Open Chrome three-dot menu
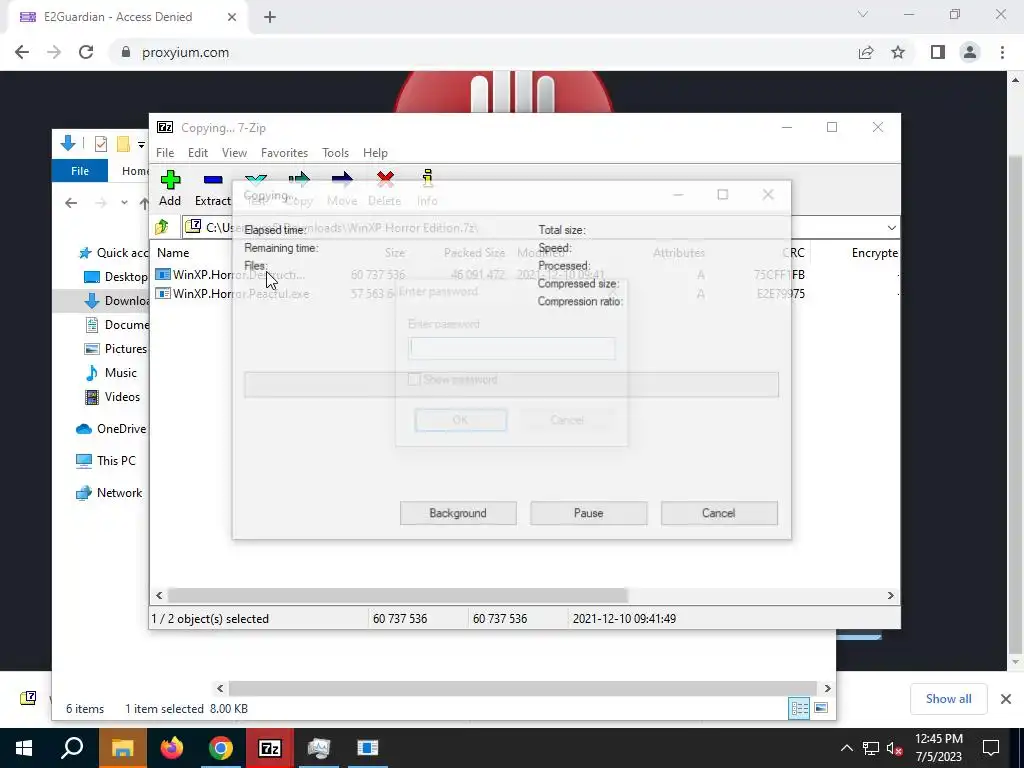 point(1002,52)
